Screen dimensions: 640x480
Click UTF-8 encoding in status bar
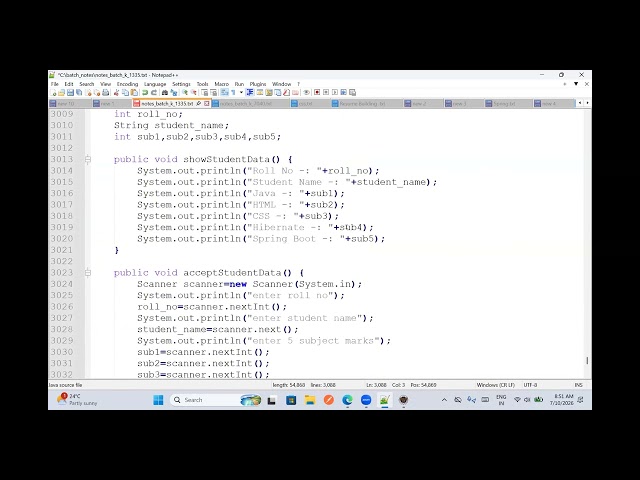(530, 385)
